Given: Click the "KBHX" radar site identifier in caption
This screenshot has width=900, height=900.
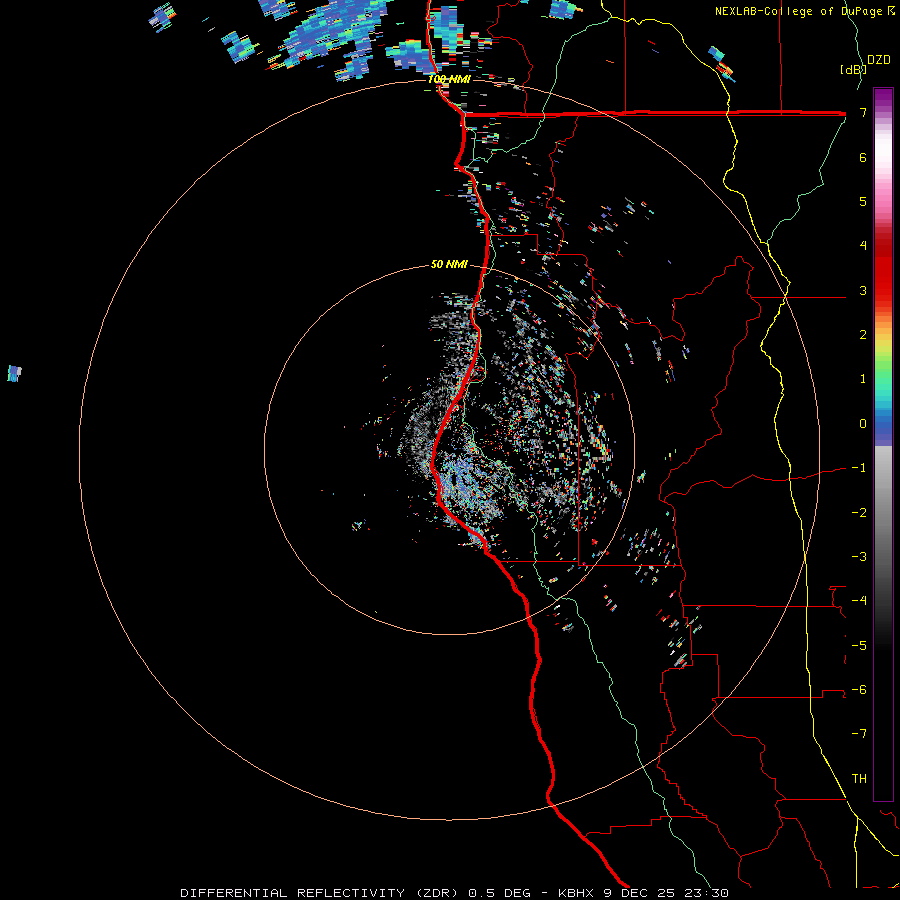Looking at the screenshot, I should point(577,893).
